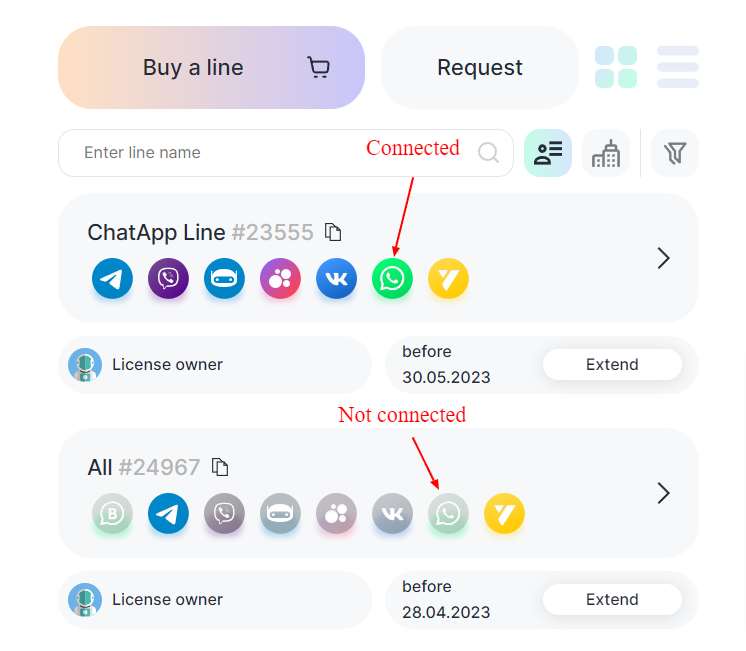The image size is (746, 651).
Task: Switch to list view layout
Action: click(677, 67)
